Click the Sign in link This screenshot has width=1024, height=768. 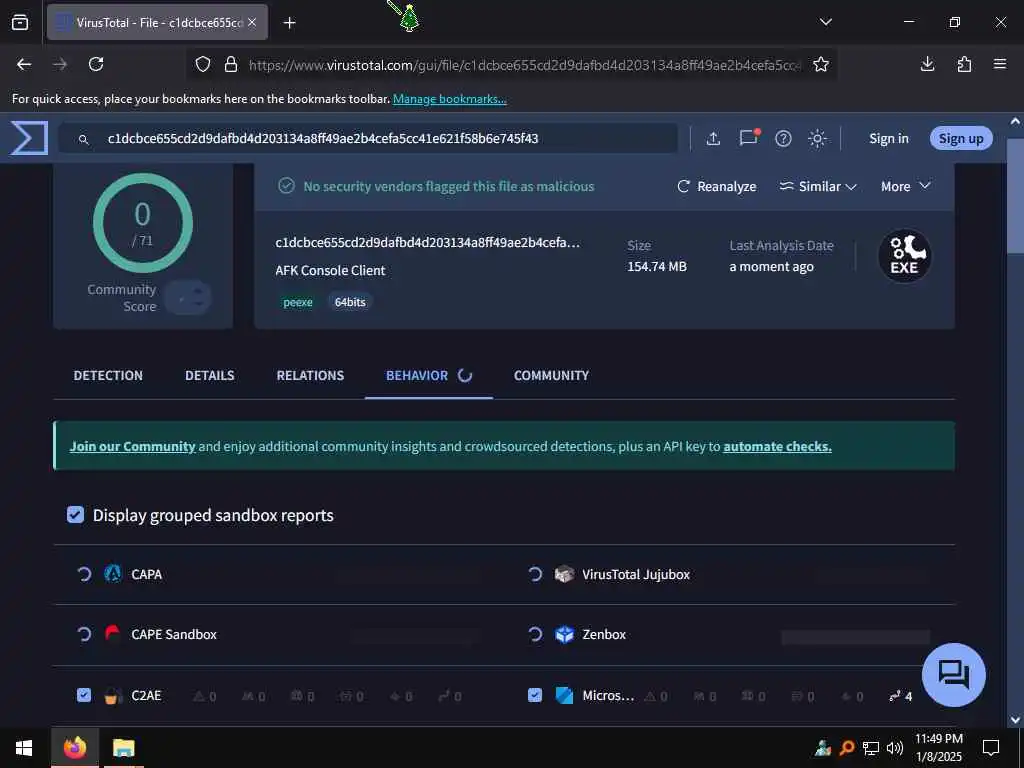pyautogui.click(x=889, y=138)
